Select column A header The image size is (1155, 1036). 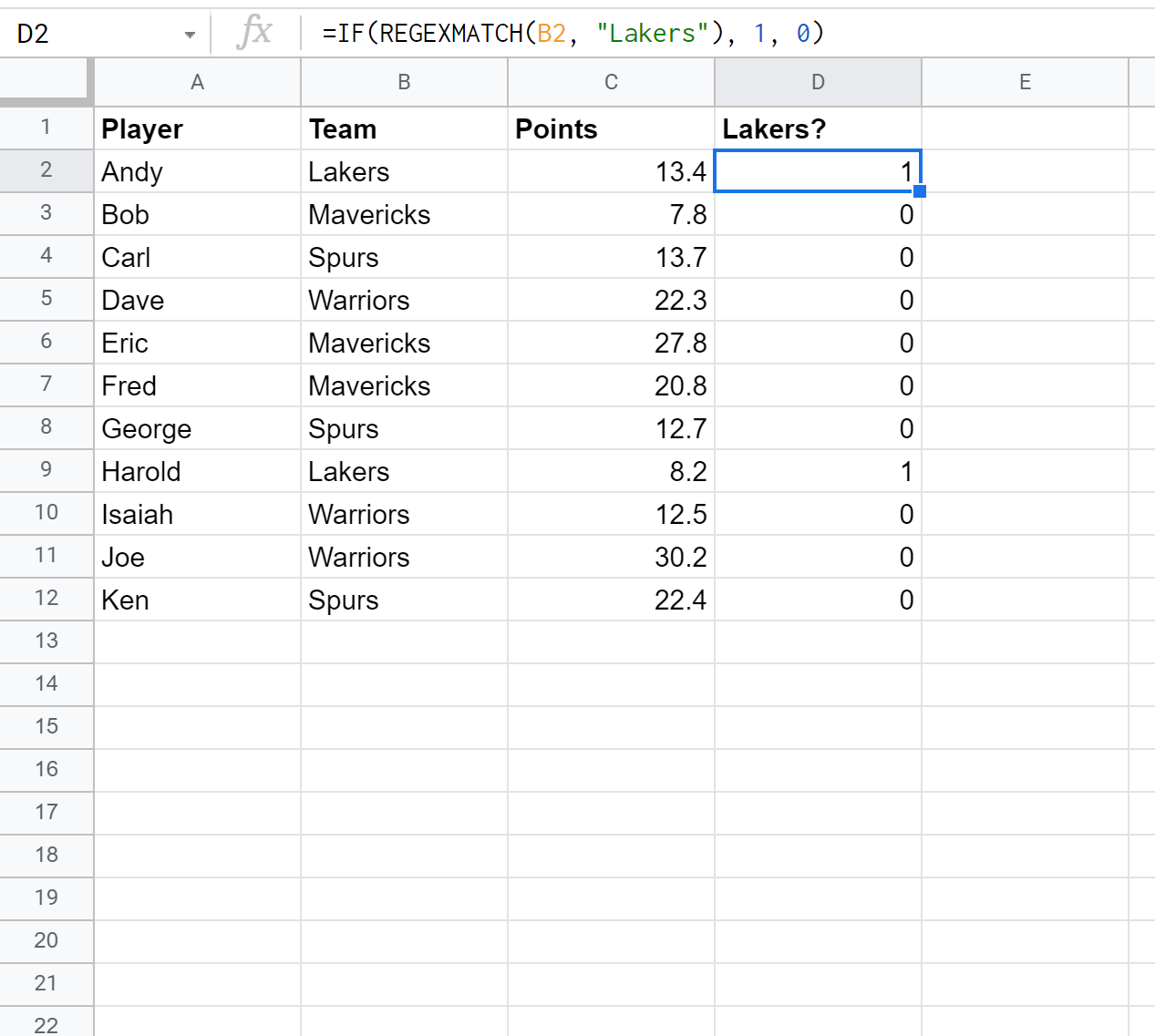tap(197, 82)
